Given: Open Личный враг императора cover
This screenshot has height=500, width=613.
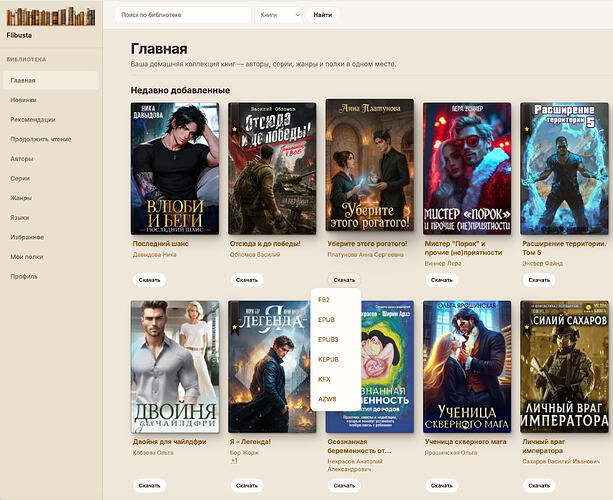Looking at the screenshot, I should click(x=565, y=367).
